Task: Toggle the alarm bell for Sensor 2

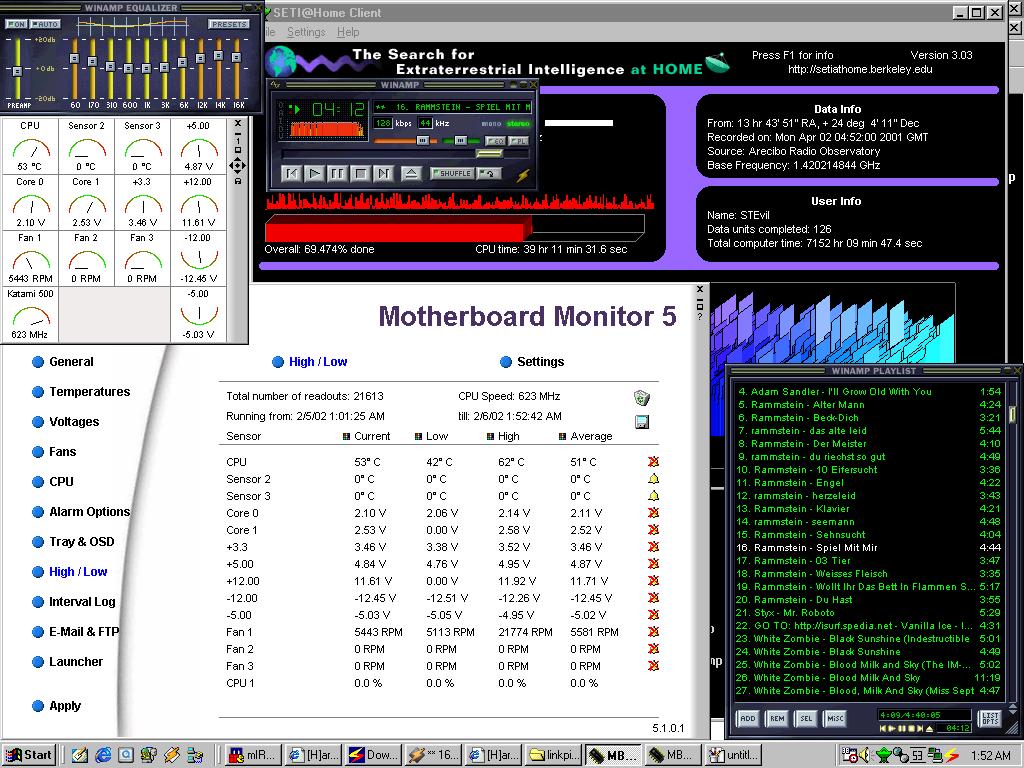Action: (x=653, y=479)
